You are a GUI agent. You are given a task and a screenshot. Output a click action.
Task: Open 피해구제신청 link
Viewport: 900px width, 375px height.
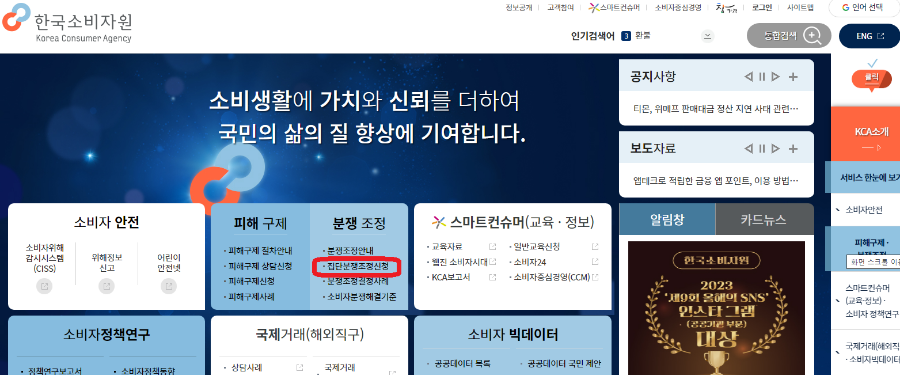251,281
